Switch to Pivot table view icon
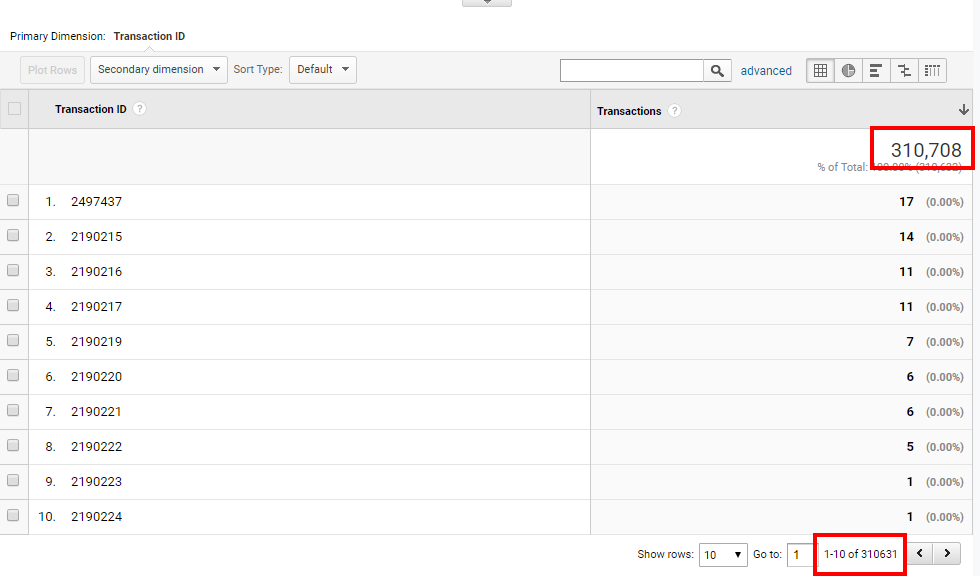The image size is (980, 576). pyautogui.click(x=932, y=71)
